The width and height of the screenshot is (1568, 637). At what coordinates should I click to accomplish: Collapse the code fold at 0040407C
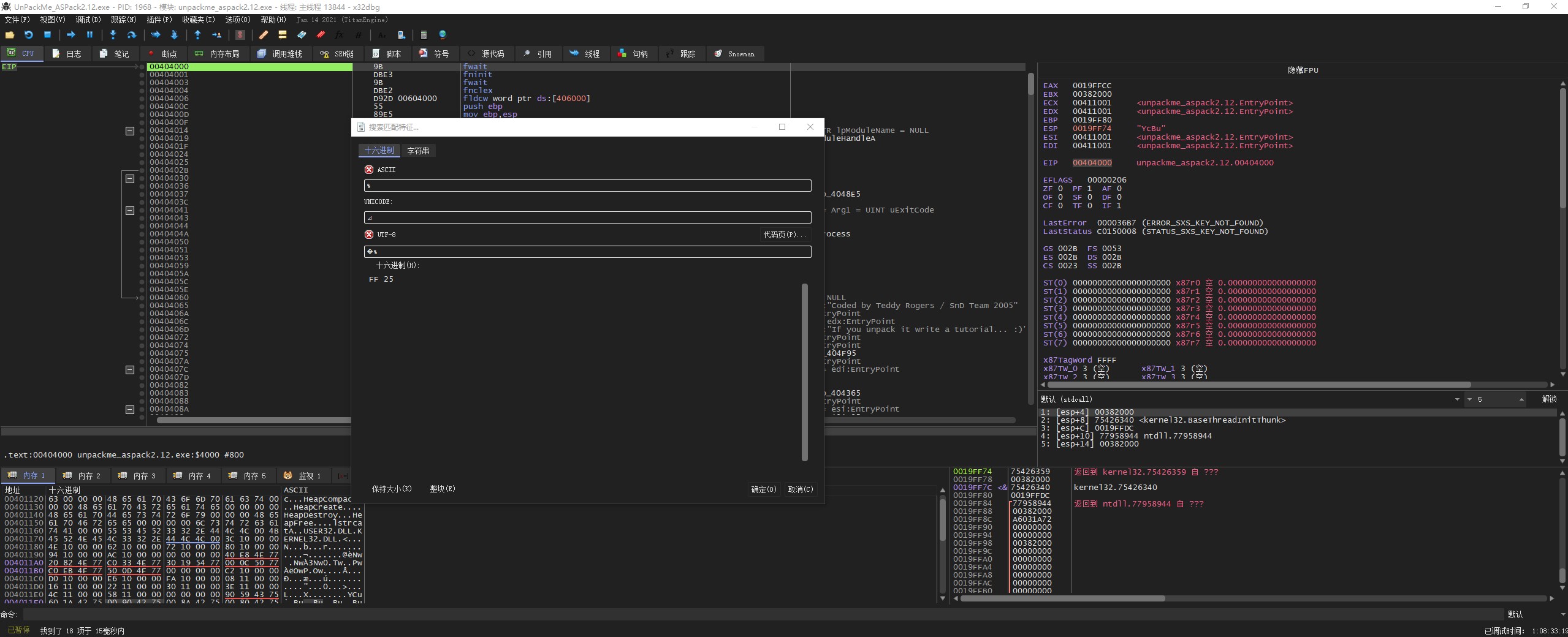pos(130,370)
